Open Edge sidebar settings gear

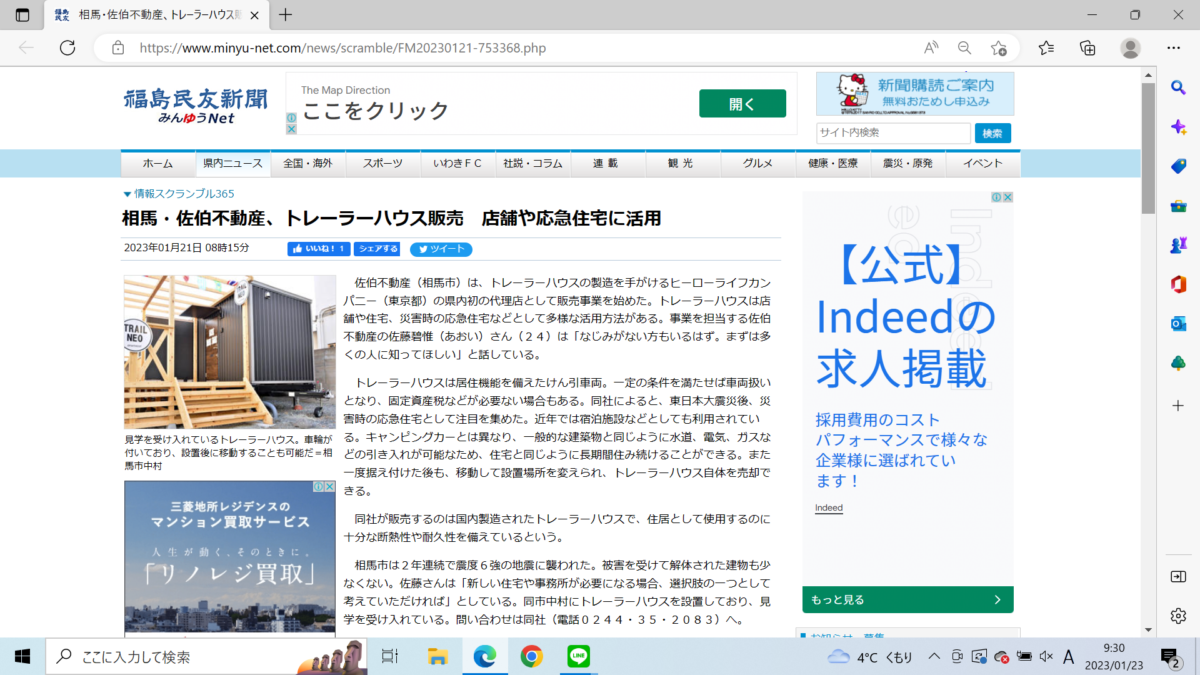click(1178, 615)
